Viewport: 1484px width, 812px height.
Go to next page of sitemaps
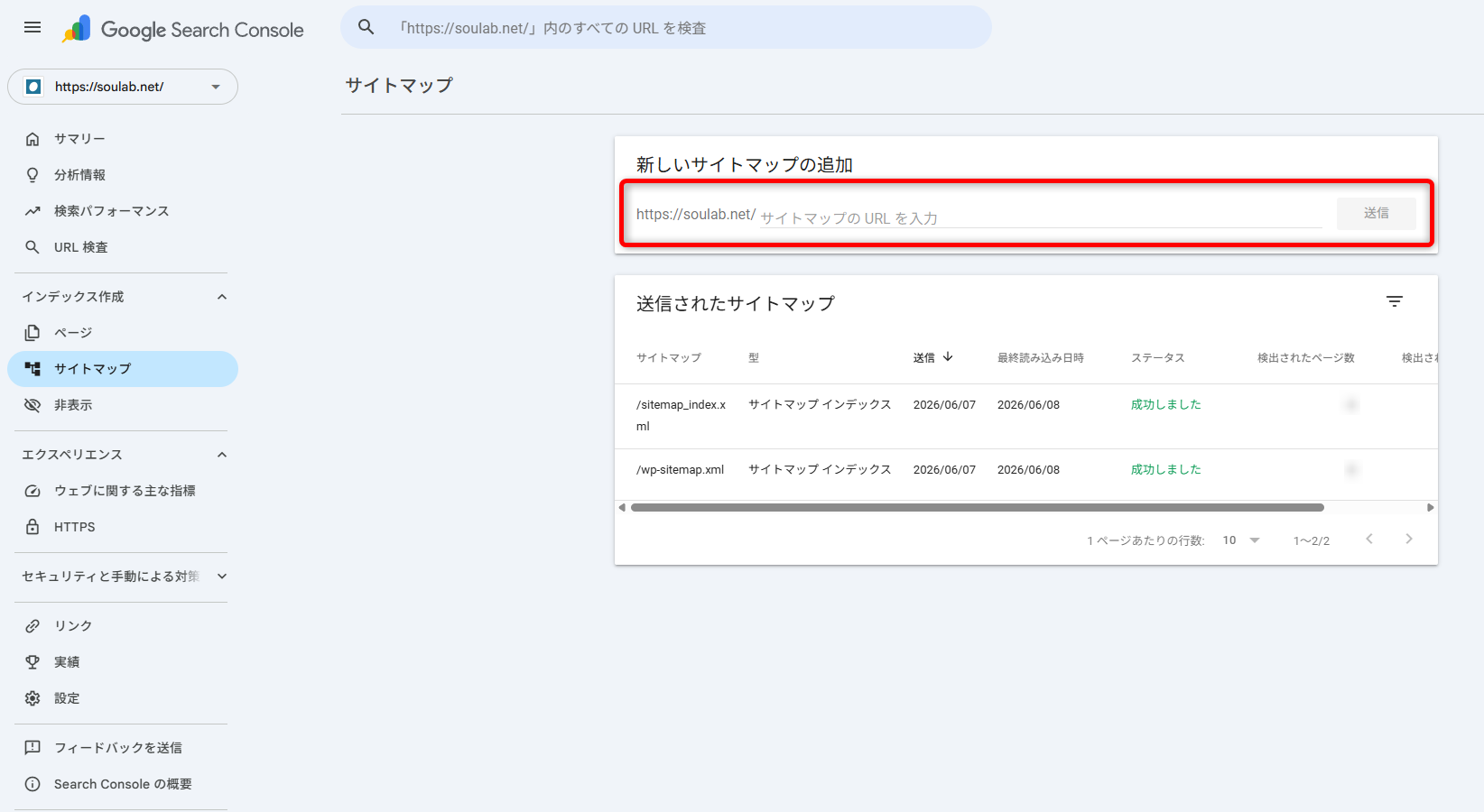(x=1409, y=540)
